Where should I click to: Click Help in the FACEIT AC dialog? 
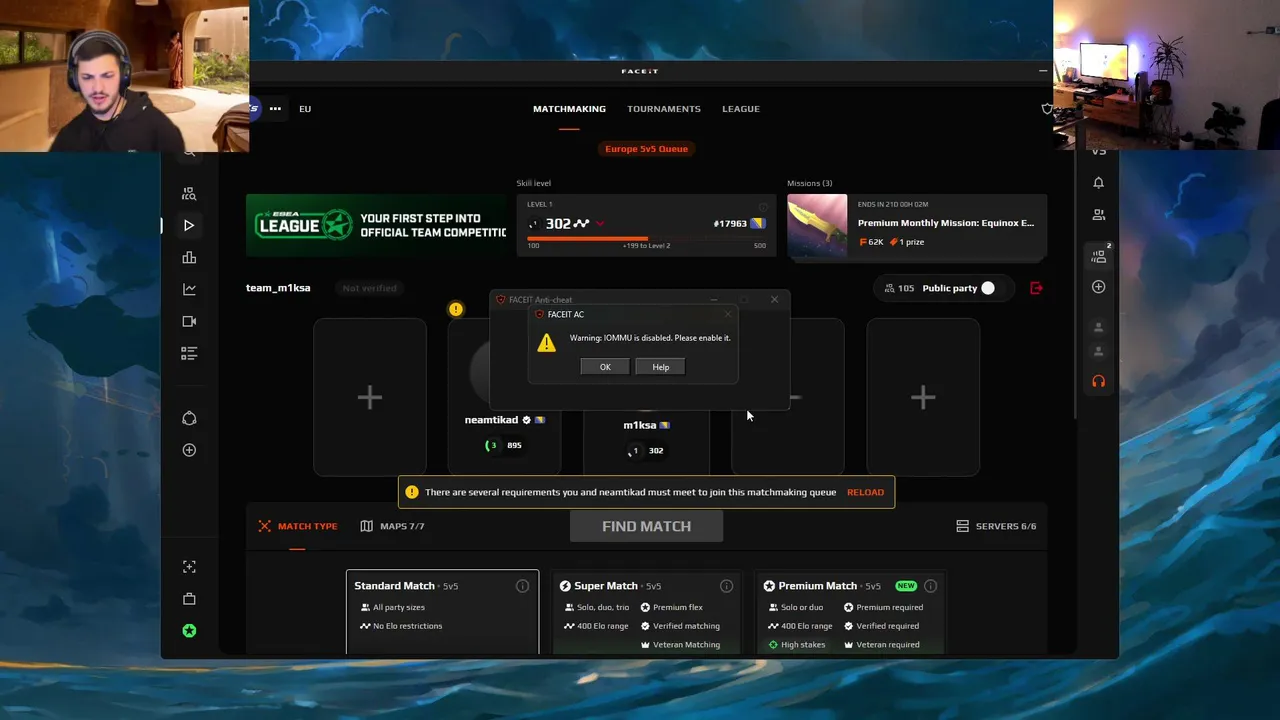click(660, 367)
